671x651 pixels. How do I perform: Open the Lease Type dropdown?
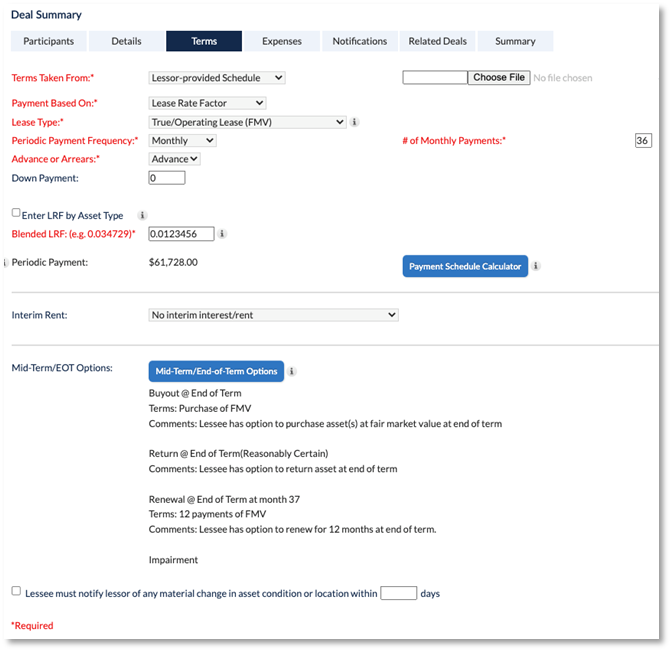(247, 122)
